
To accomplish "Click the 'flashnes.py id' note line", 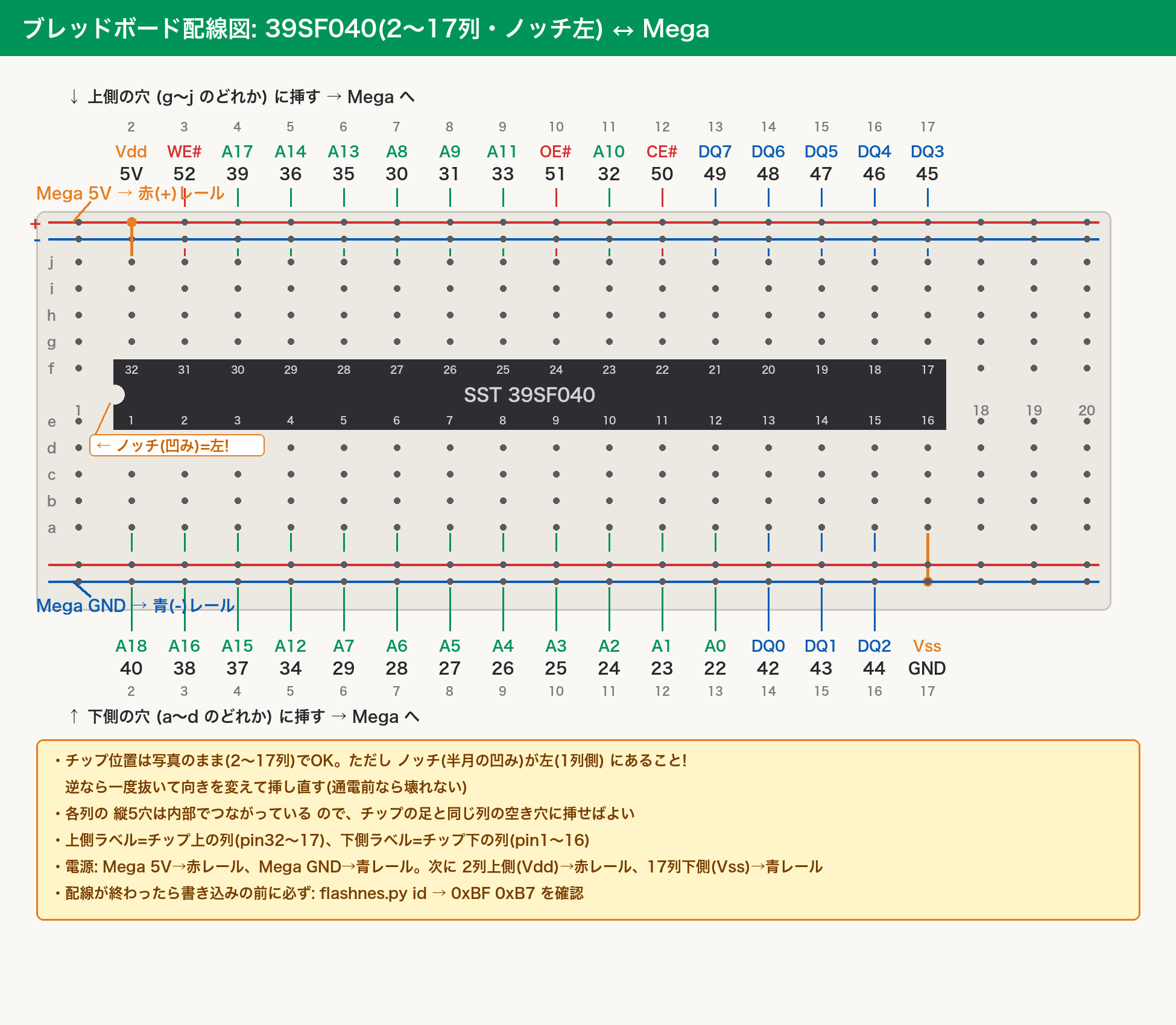I will pos(319,893).
